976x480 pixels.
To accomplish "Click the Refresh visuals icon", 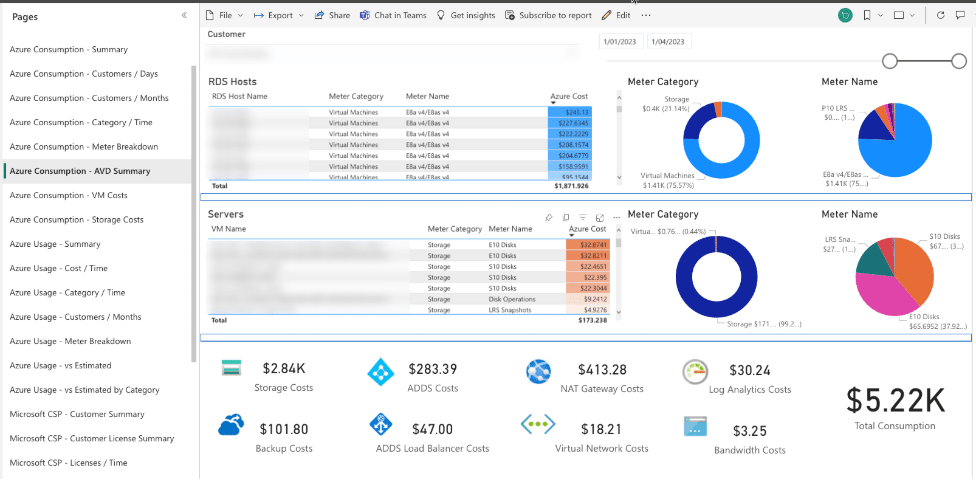I will point(941,16).
